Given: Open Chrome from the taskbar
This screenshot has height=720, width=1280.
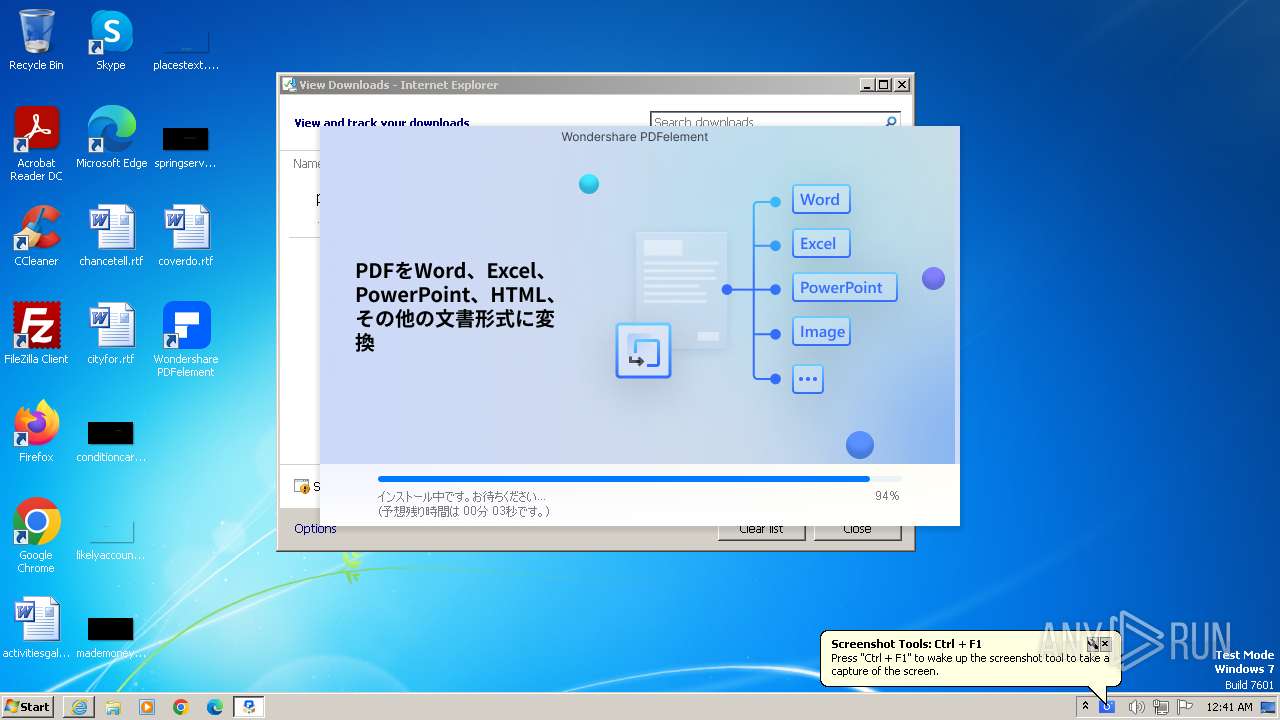Looking at the screenshot, I should pos(181,707).
